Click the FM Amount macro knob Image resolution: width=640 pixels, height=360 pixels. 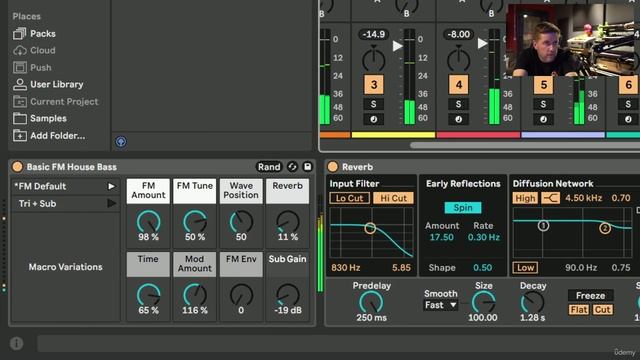pos(148,222)
